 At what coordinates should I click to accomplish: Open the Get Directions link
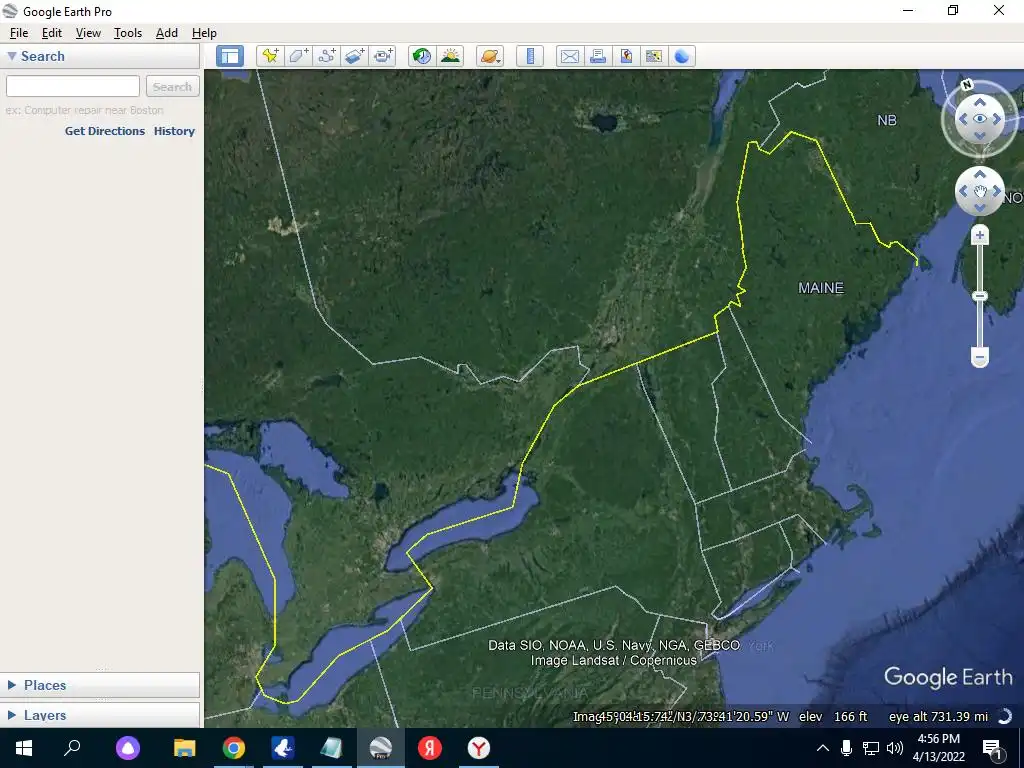[104, 131]
